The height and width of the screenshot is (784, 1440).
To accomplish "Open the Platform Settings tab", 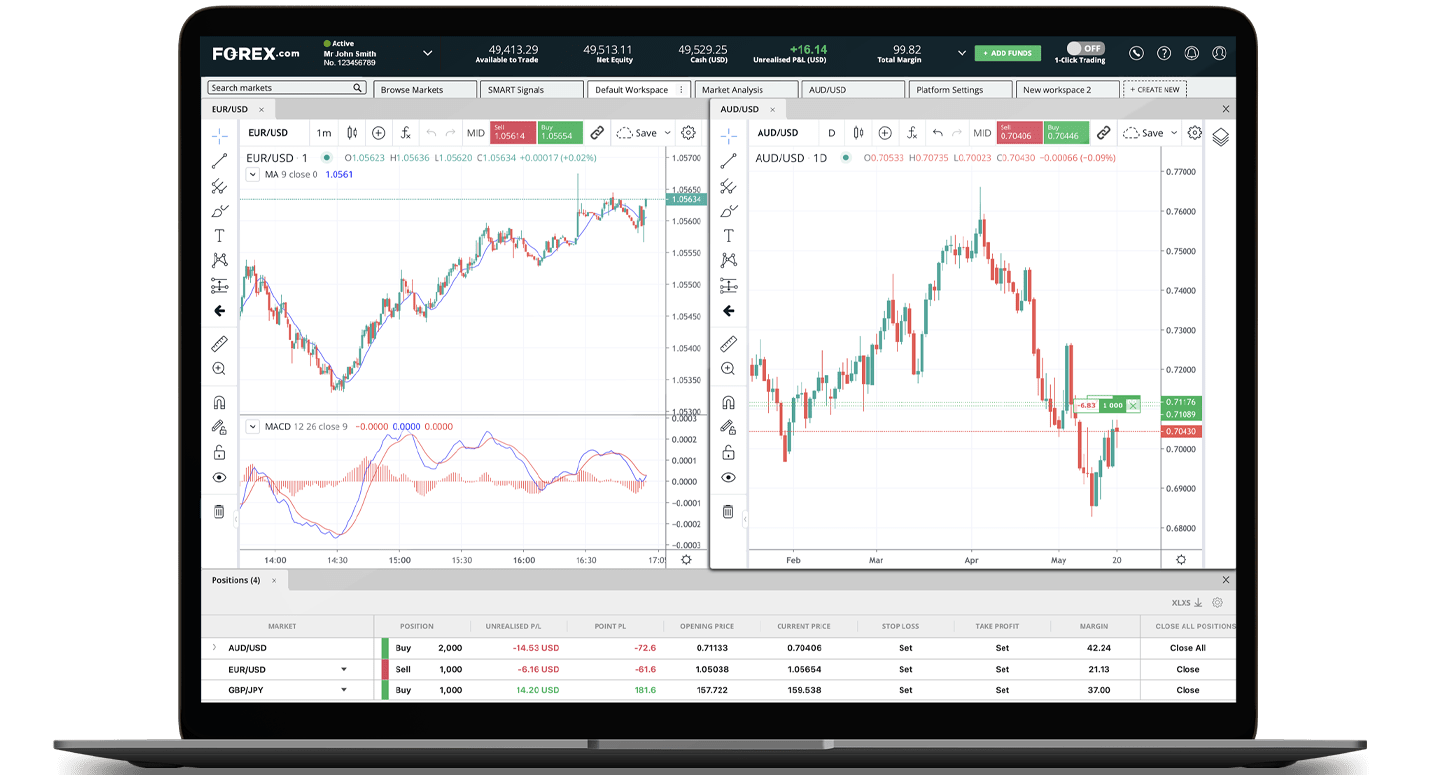I will click(958, 88).
